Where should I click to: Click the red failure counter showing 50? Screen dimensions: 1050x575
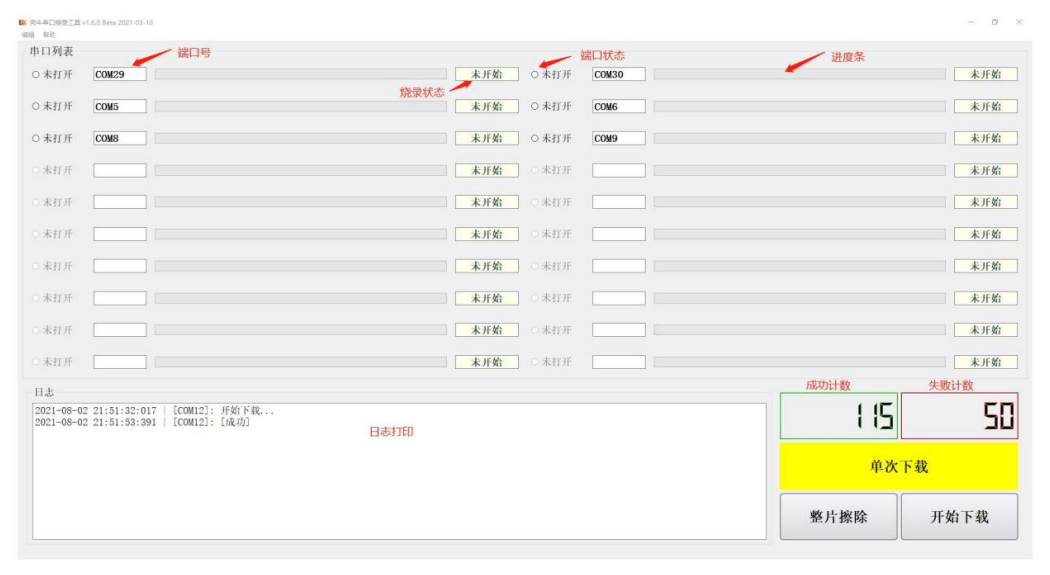tap(960, 416)
